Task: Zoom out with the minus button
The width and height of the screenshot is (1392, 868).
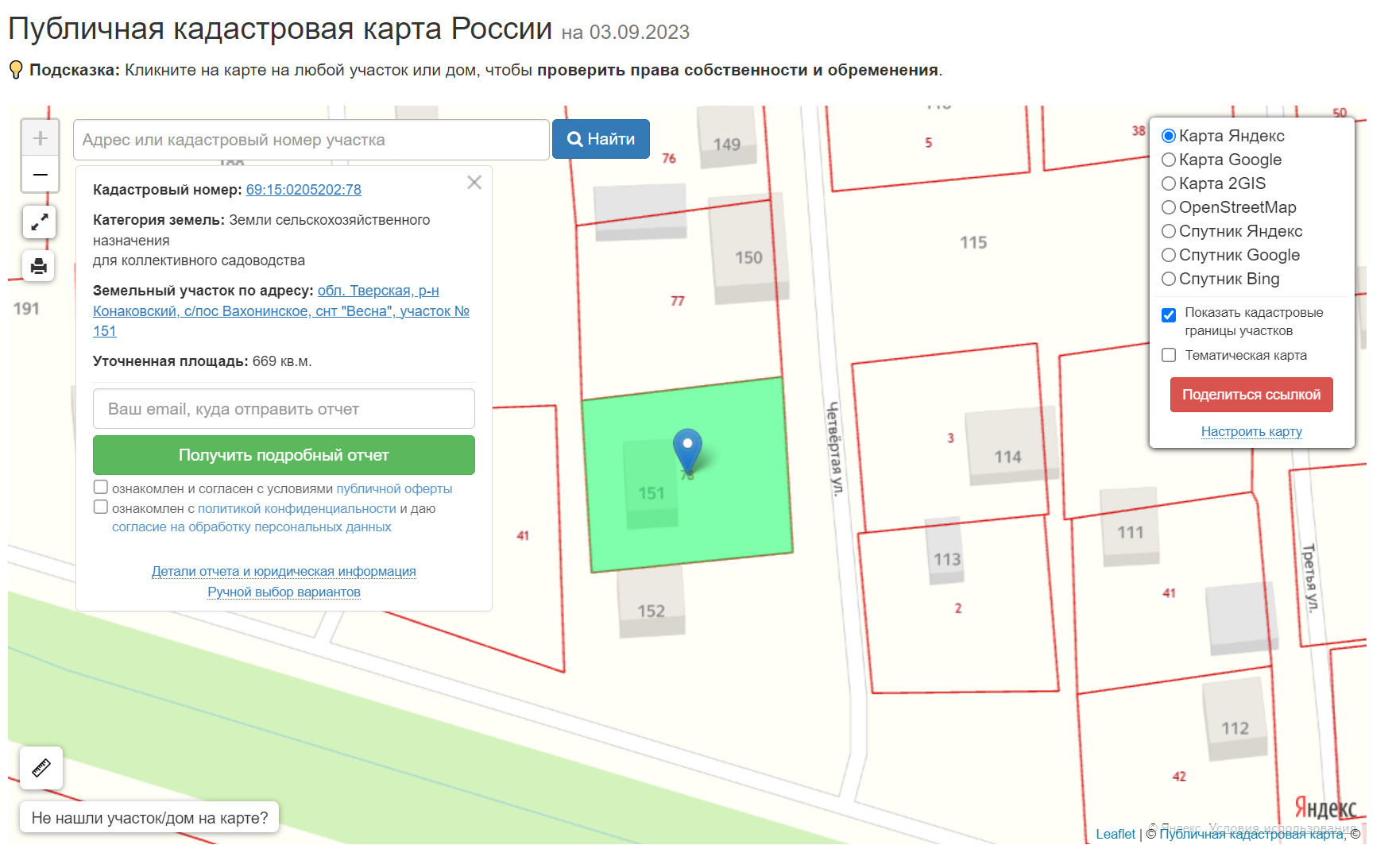Action: (40, 174)
